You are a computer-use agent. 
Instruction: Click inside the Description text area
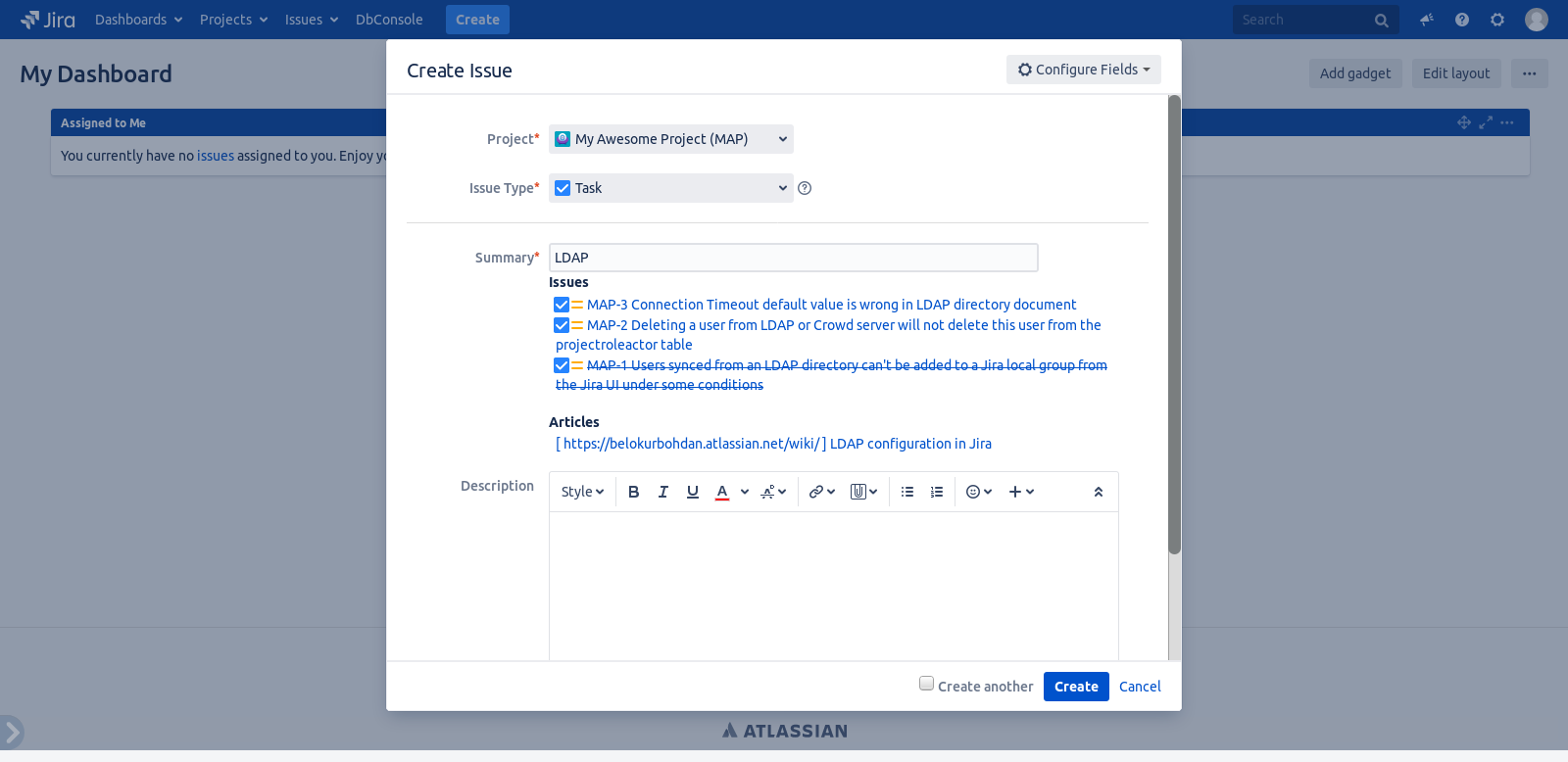coord(834,586)
